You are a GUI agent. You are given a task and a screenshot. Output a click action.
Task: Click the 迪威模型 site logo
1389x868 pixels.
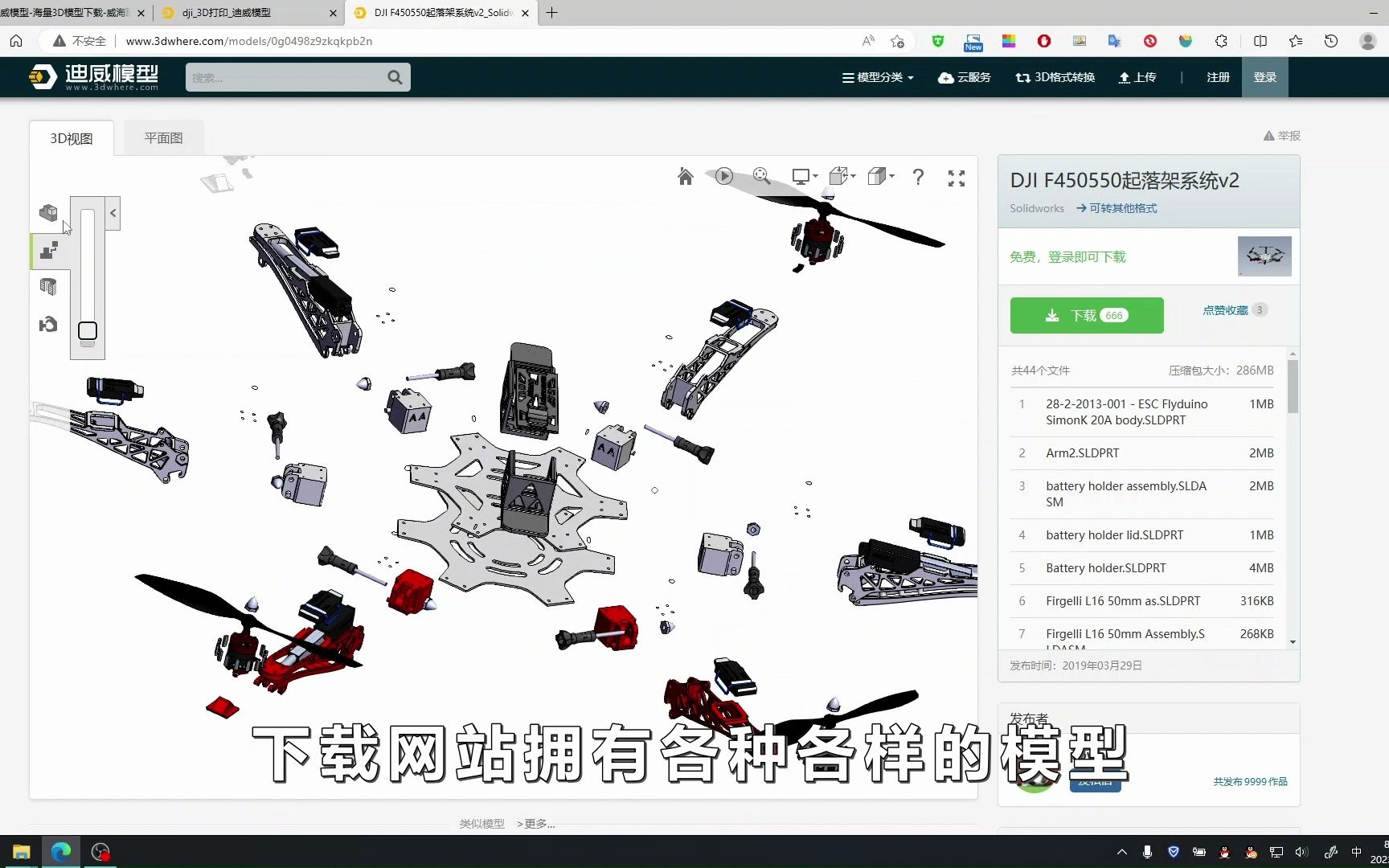93,77
